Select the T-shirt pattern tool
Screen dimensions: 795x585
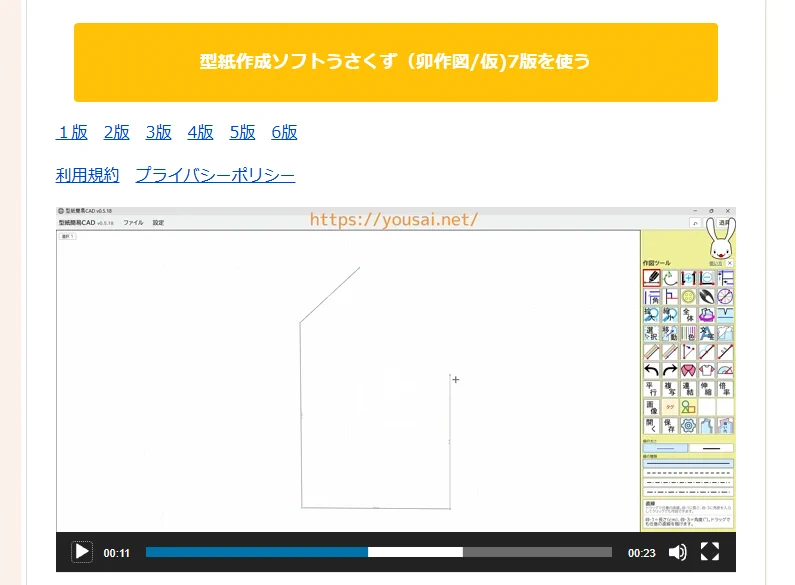pos(707,371)
